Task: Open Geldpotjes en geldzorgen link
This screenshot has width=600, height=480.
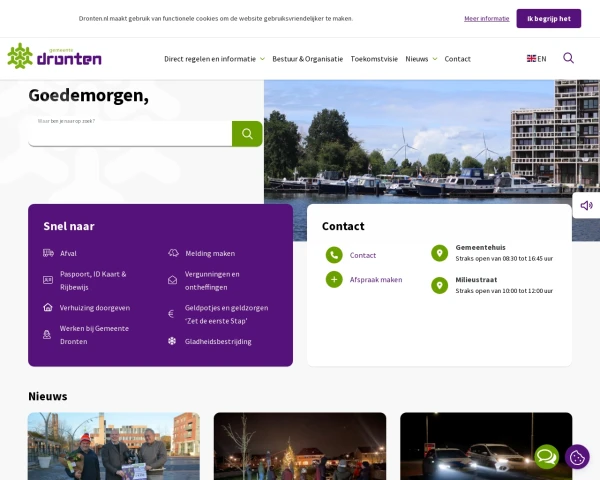Action: click(227, 314)
